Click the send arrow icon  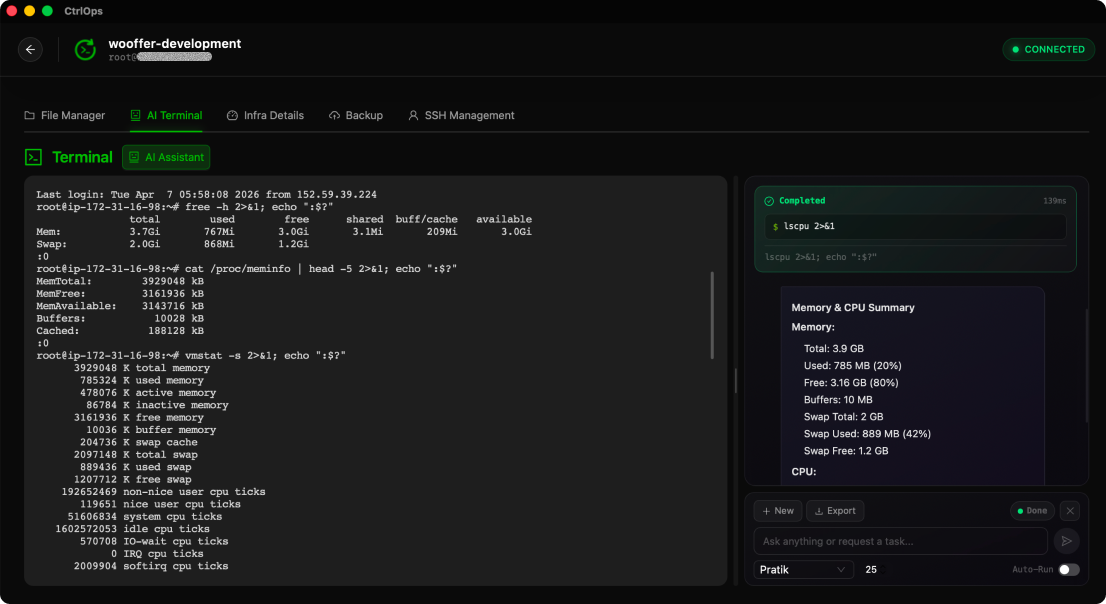[1066, 540]
